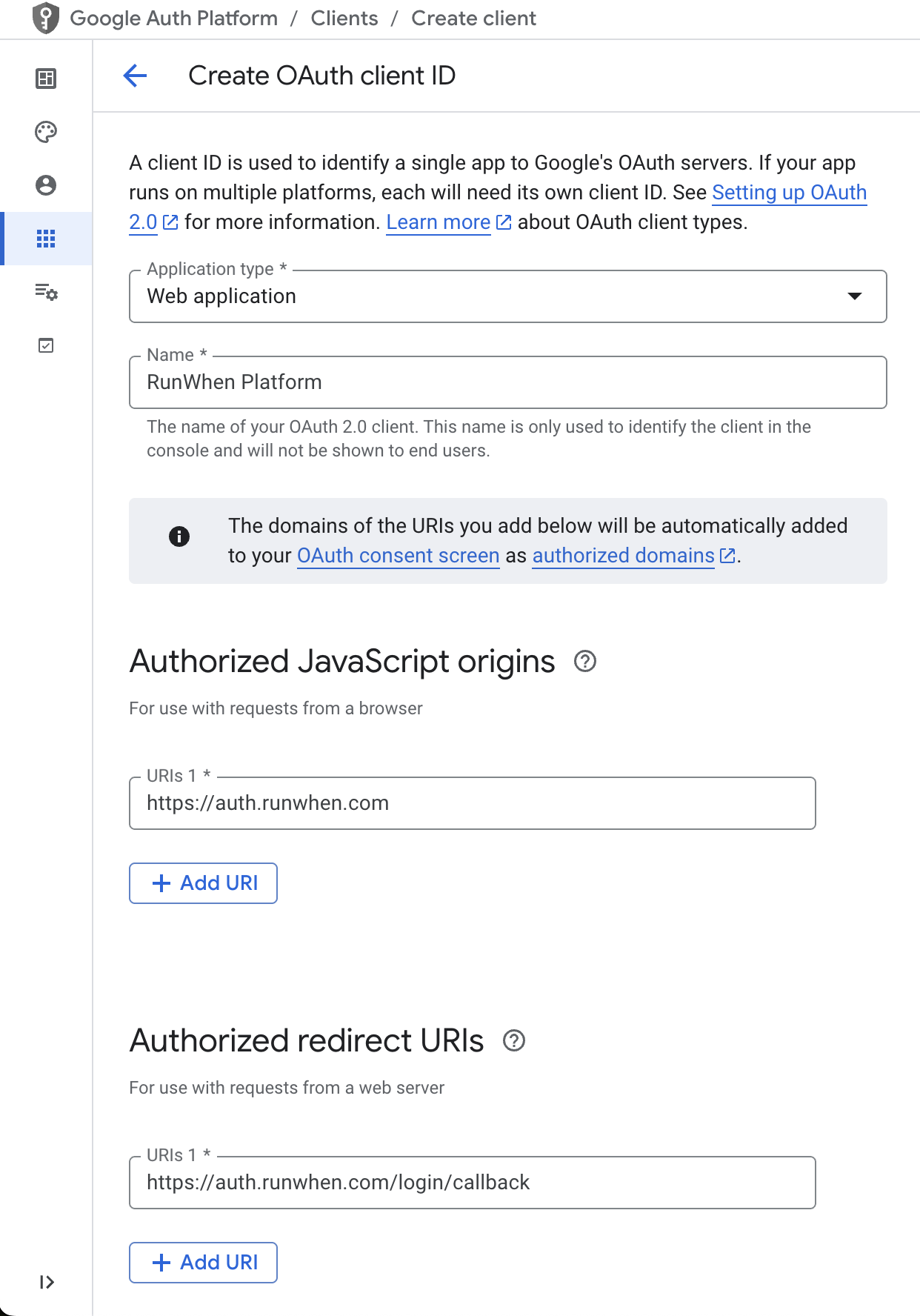The width and height of the screenshot is (920, 1316).
Task: Open the Learn more link
Action: [x=439, y=222]
